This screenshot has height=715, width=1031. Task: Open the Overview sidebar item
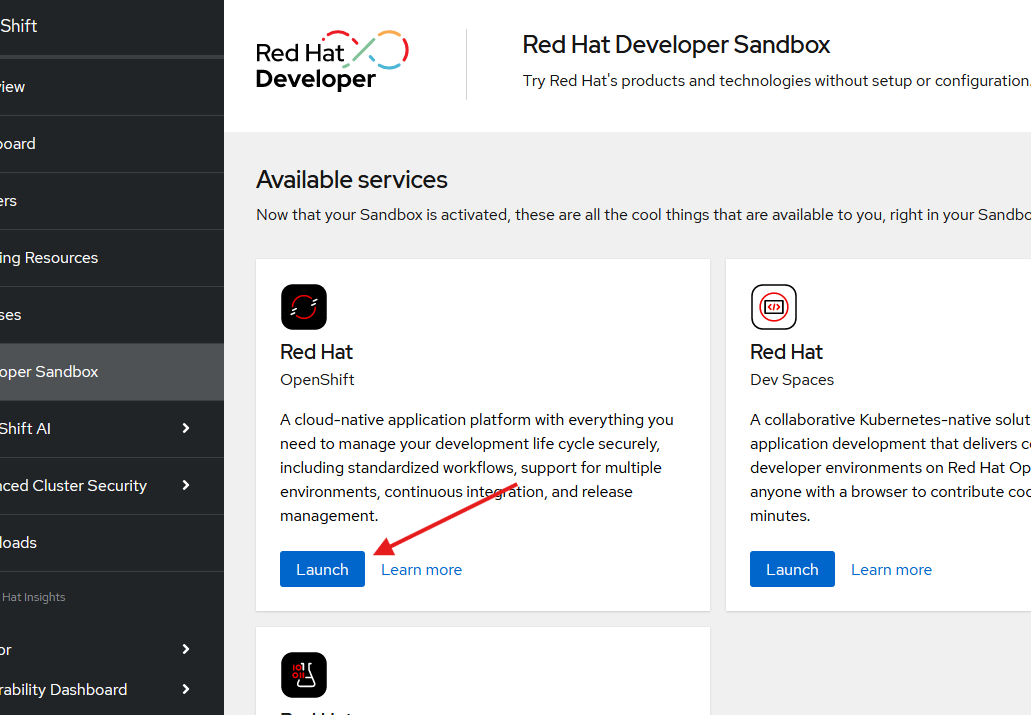click(112, 87)
